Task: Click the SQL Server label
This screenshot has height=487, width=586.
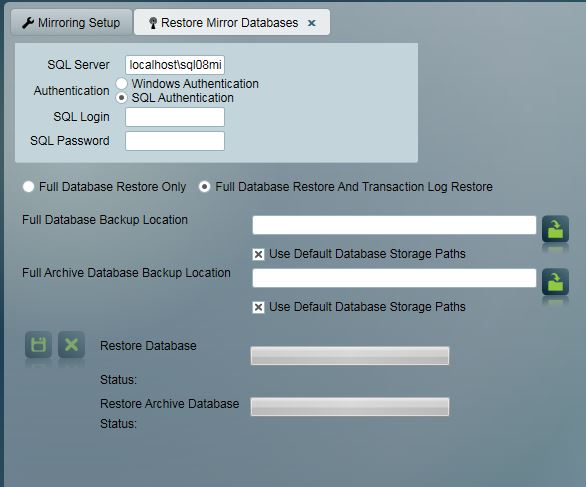Action: click(x=78, y=65)
